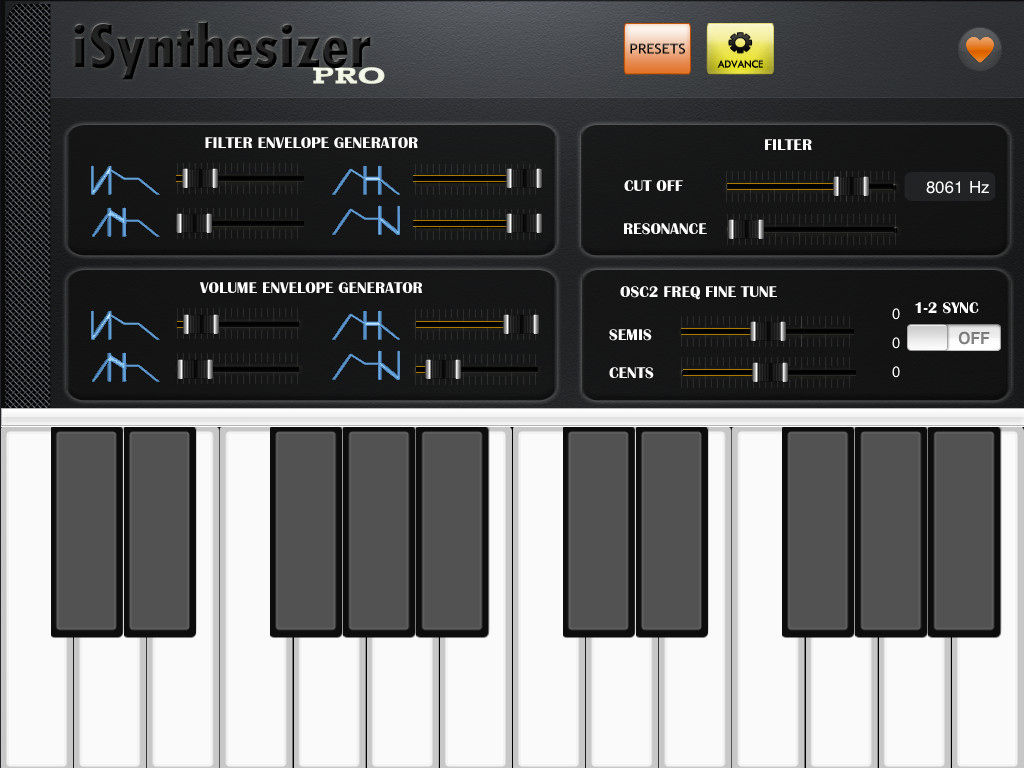Click the Volume Envelope attack waveform icon
This screenshot has width=1024, height=768.
click(x=124, y=325)
